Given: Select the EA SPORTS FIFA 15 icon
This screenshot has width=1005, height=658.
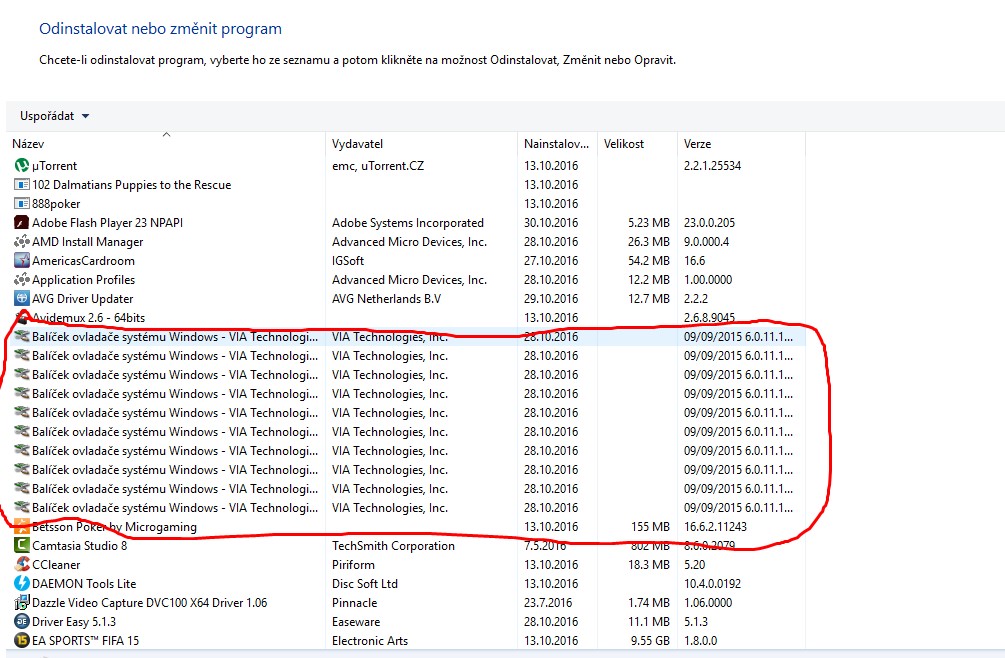Looking at the screenshot, I should point(22,641).
